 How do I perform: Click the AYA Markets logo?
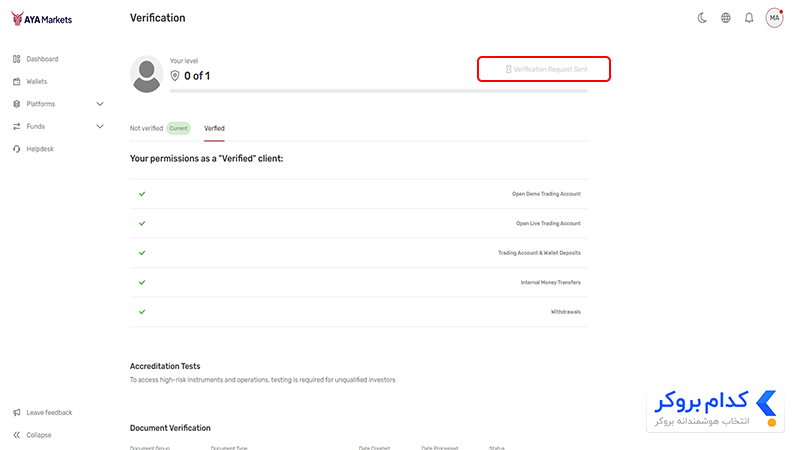tap(42, 19)
